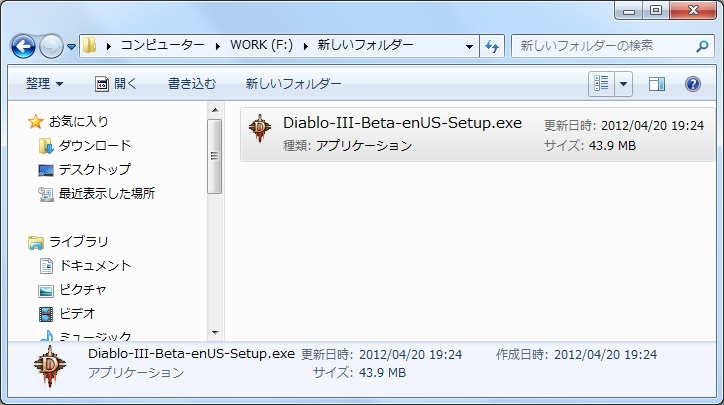Screen dimensions: 724x405
Task: Click the magnifier search icon
Action: tap(702, 46)
